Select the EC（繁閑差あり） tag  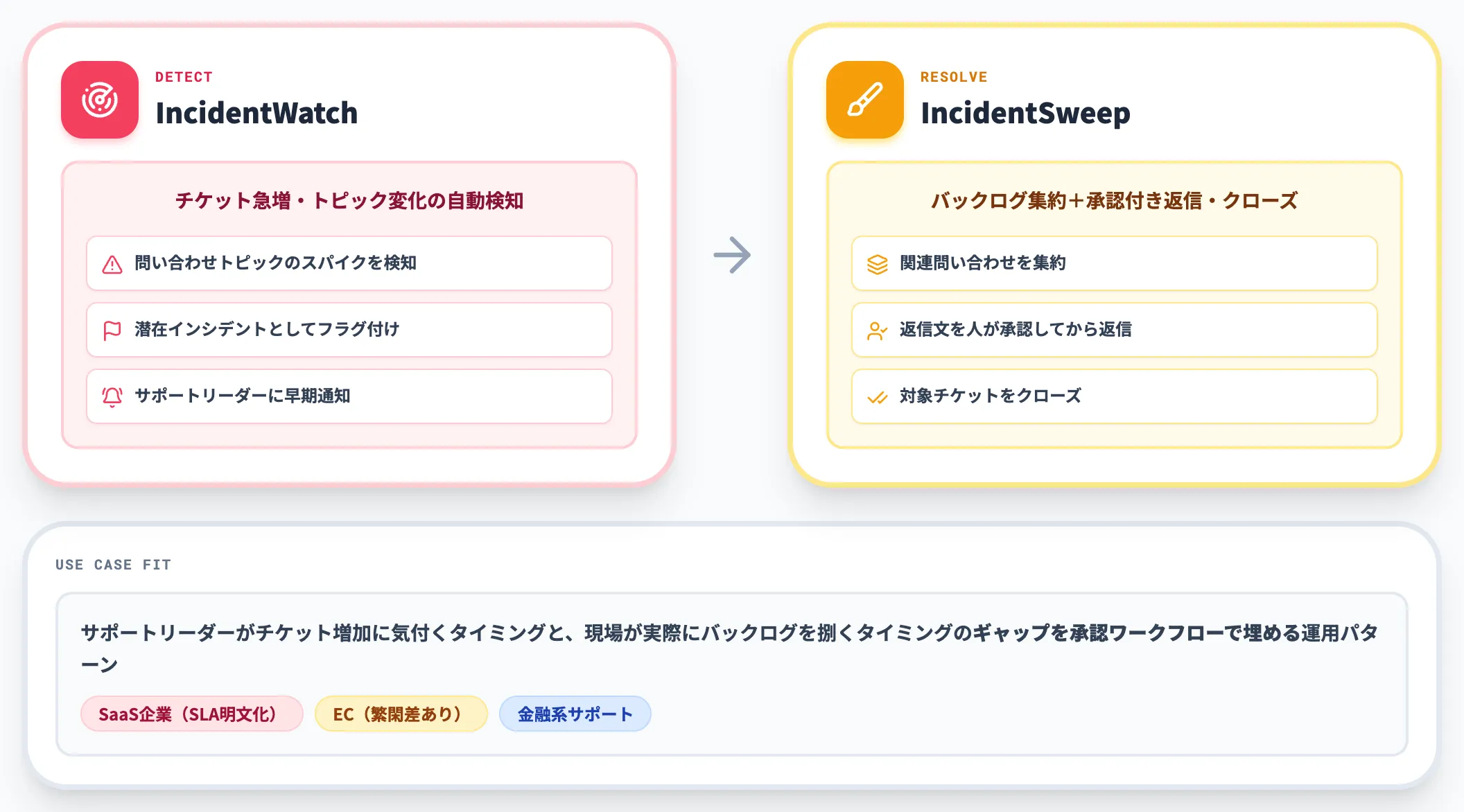[401, 714]
